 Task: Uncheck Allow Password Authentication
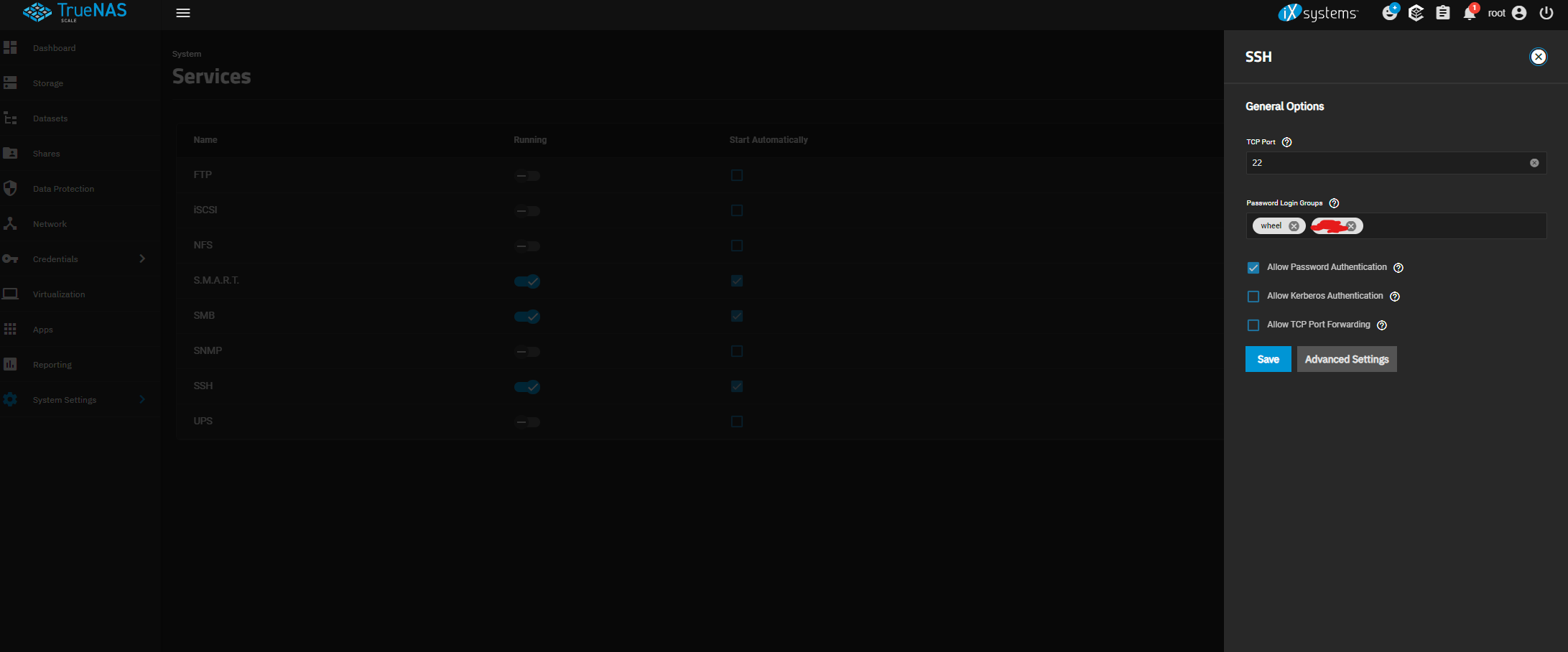(1253, 268)
